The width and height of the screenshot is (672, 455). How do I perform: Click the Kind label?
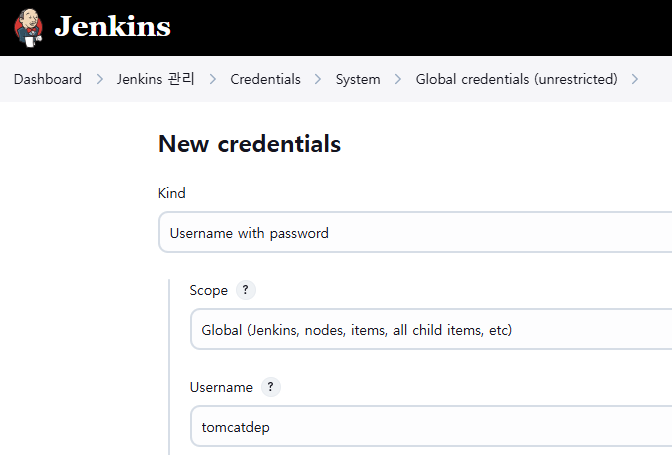(x=171, y=193)
